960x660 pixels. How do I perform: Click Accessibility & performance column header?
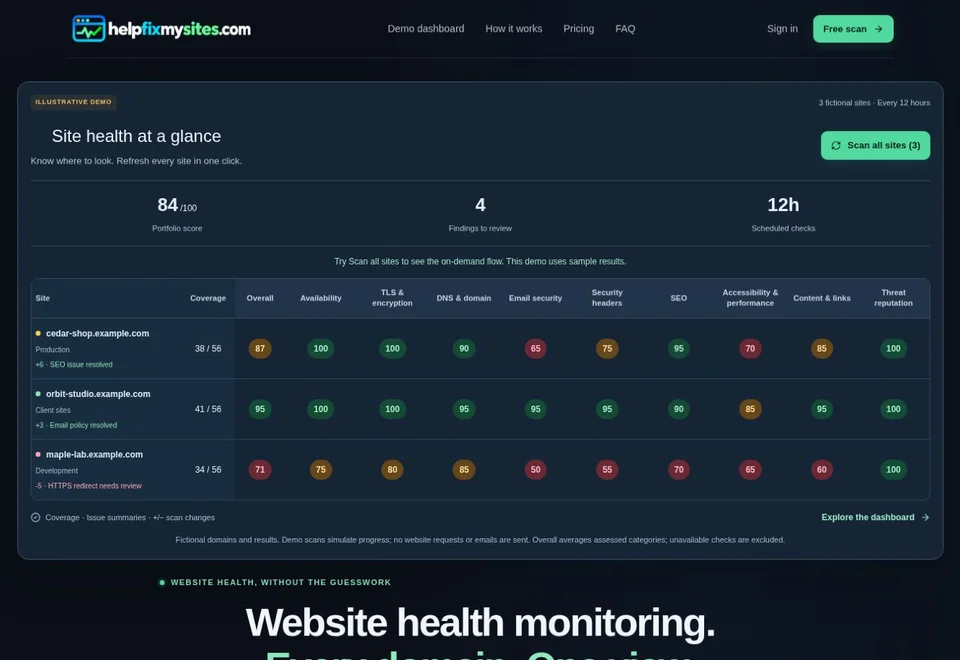(750, 298)
